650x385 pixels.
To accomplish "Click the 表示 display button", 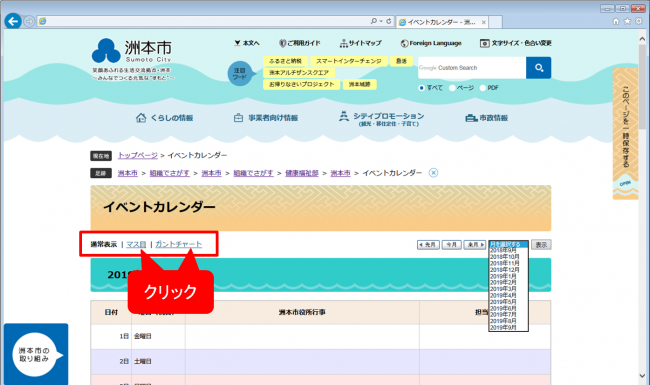I will (x=541, y=245).
